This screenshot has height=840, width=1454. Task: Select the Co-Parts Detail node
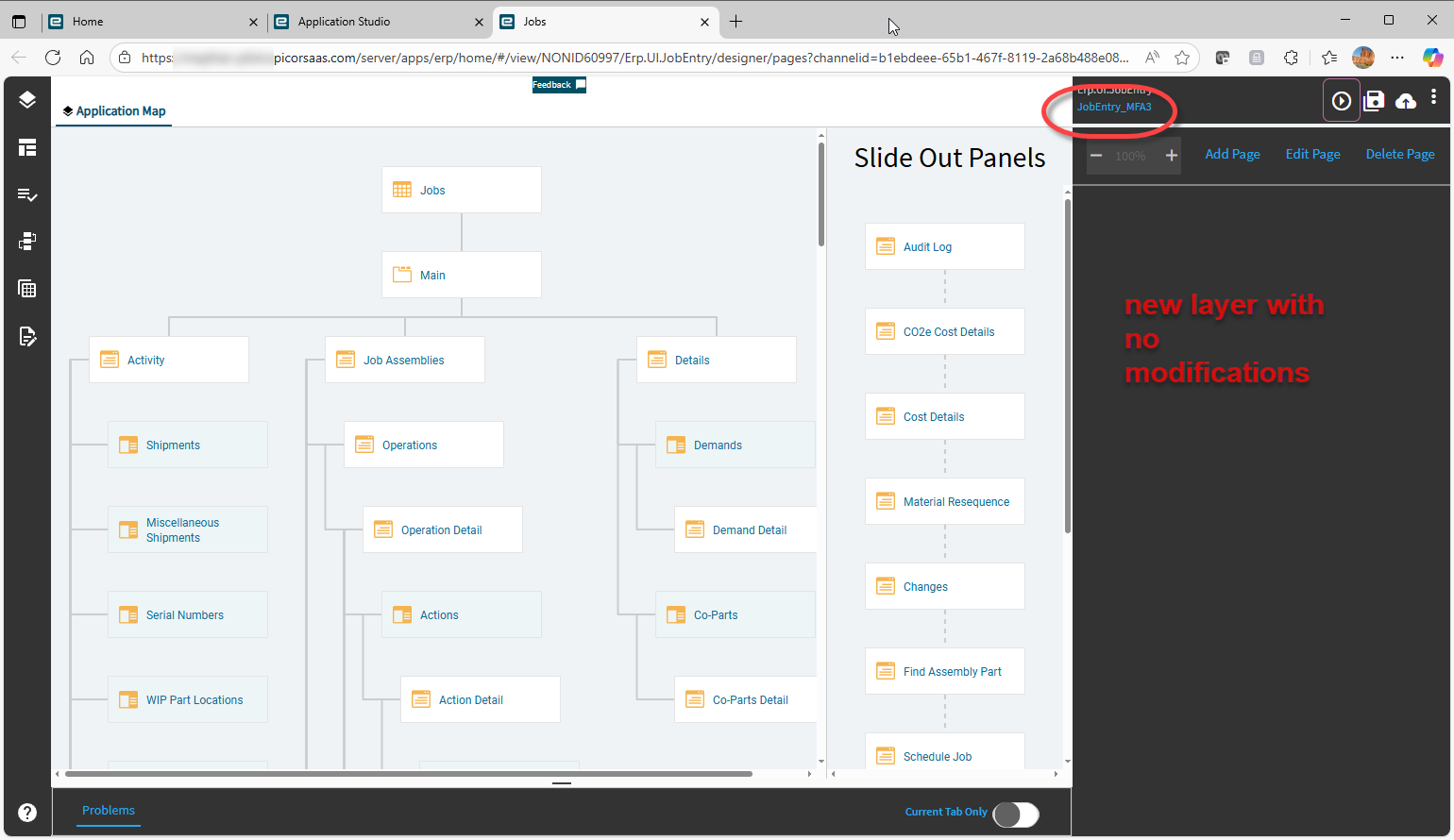[x=746, y=699]
